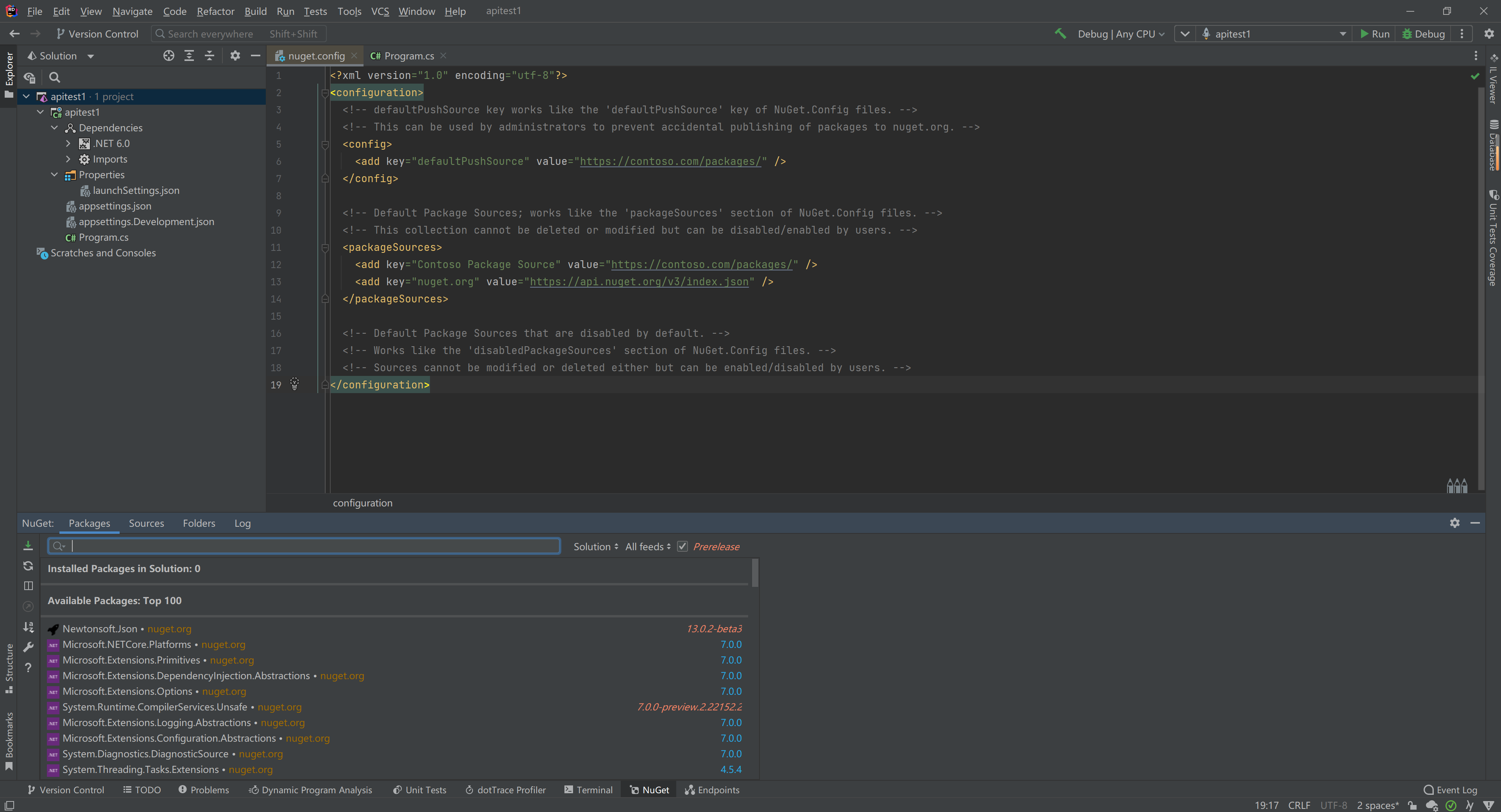Click the build hammer icon
The width and height of the screenshot is (1501, 812).
[1060, 34]
